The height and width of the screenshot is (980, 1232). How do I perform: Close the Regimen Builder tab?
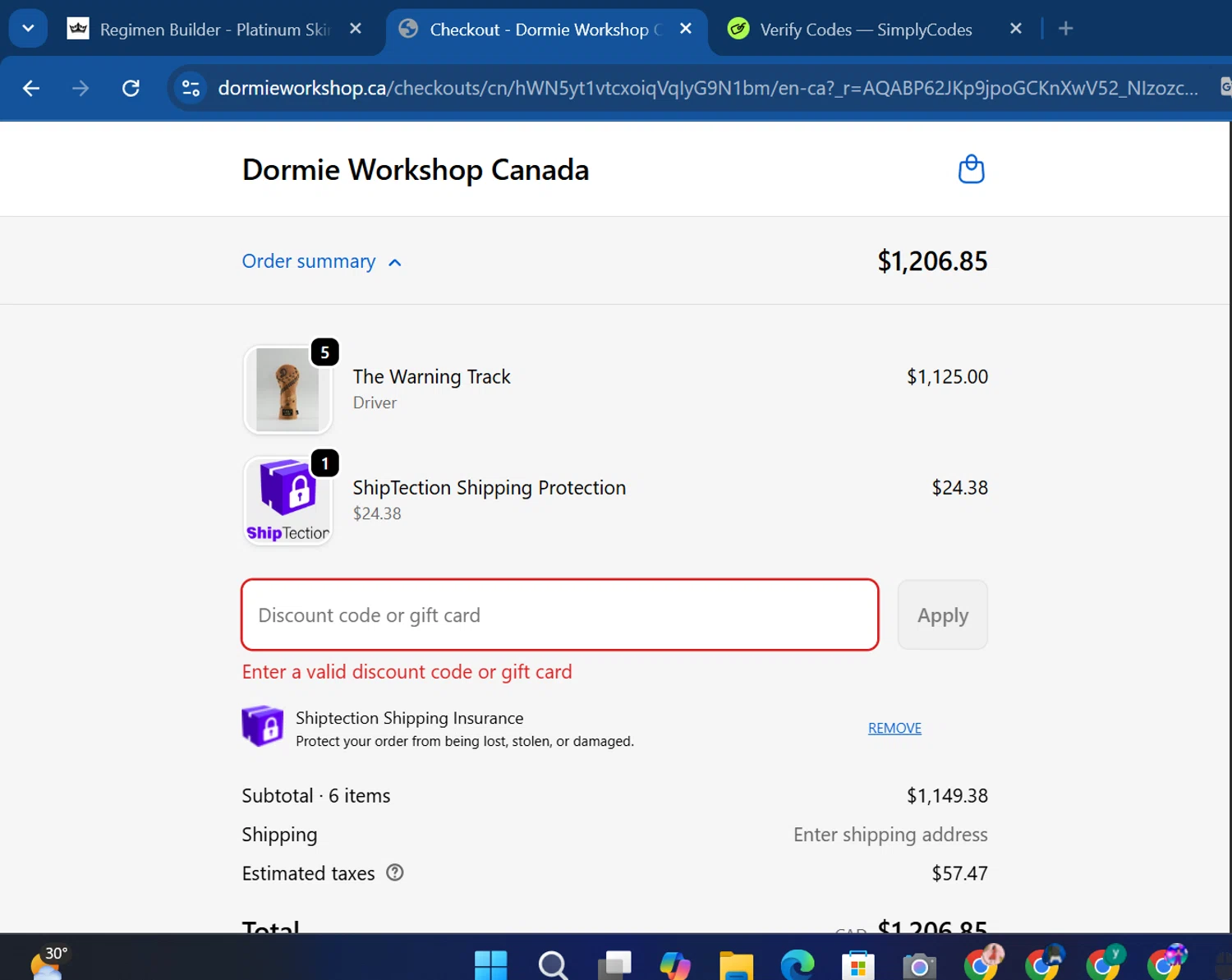(x=356, y=29)
